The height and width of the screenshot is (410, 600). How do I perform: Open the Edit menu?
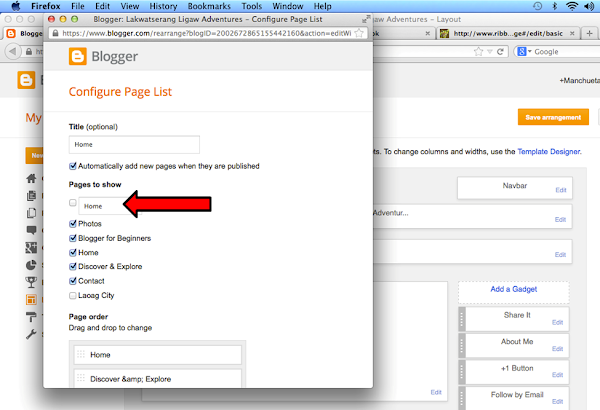[x=103, y=6]
